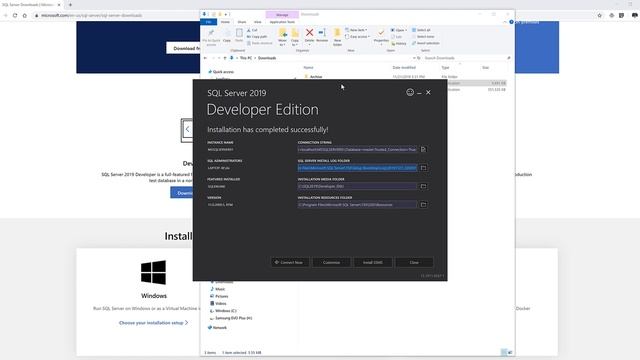This screenshot has height=360, width=640.
Task: Click the Explorer help question-mark icon
Action: click(511, 22)
